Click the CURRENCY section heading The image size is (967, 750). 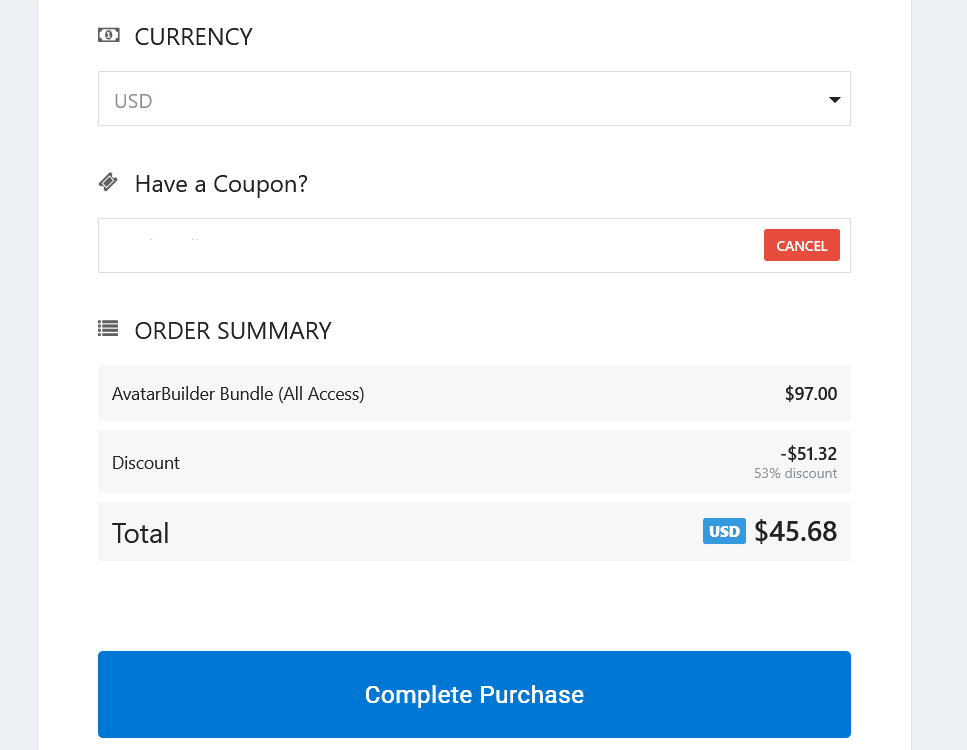pyautogui.click(x=193, y=37)
